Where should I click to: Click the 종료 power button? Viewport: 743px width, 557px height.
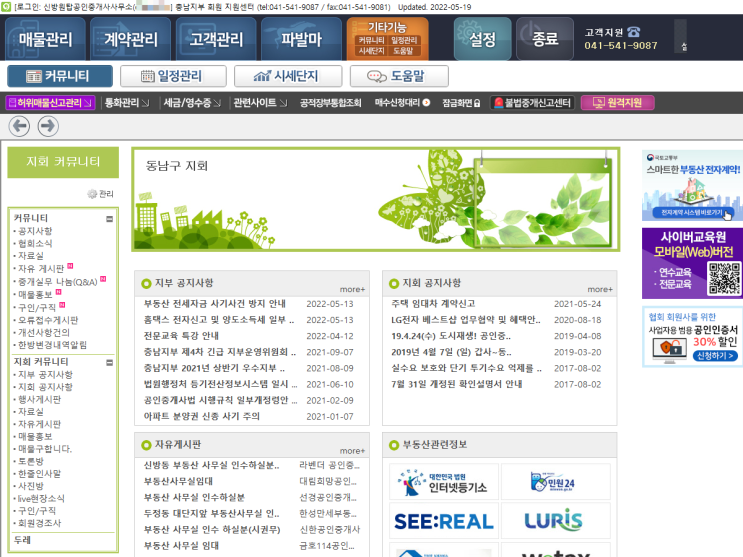coord(545,38)
